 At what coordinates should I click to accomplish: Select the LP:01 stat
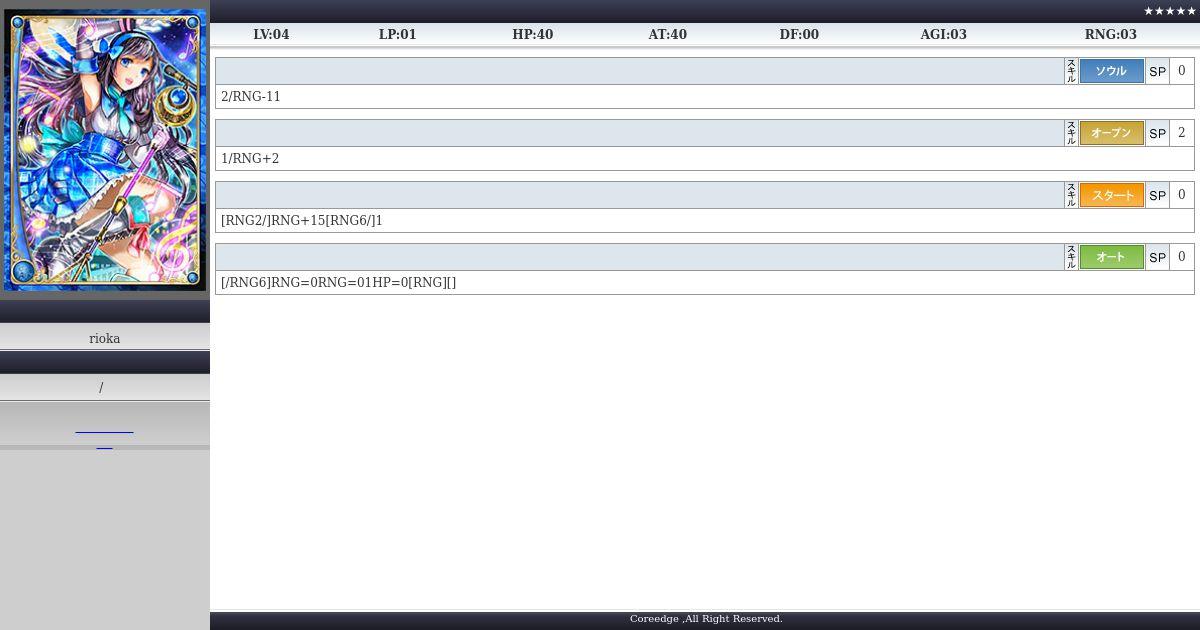click(397, 34)
